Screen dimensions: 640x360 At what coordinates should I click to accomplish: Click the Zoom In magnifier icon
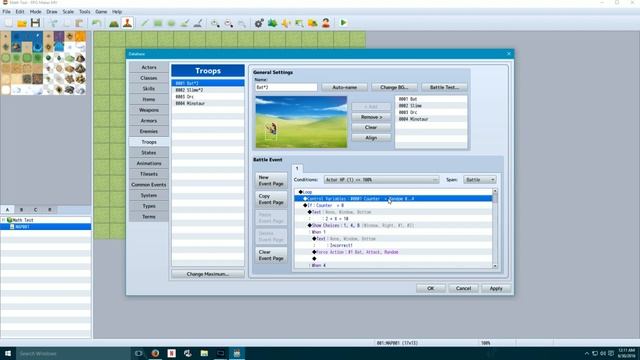pyautogui.click(x=215, y=23)
